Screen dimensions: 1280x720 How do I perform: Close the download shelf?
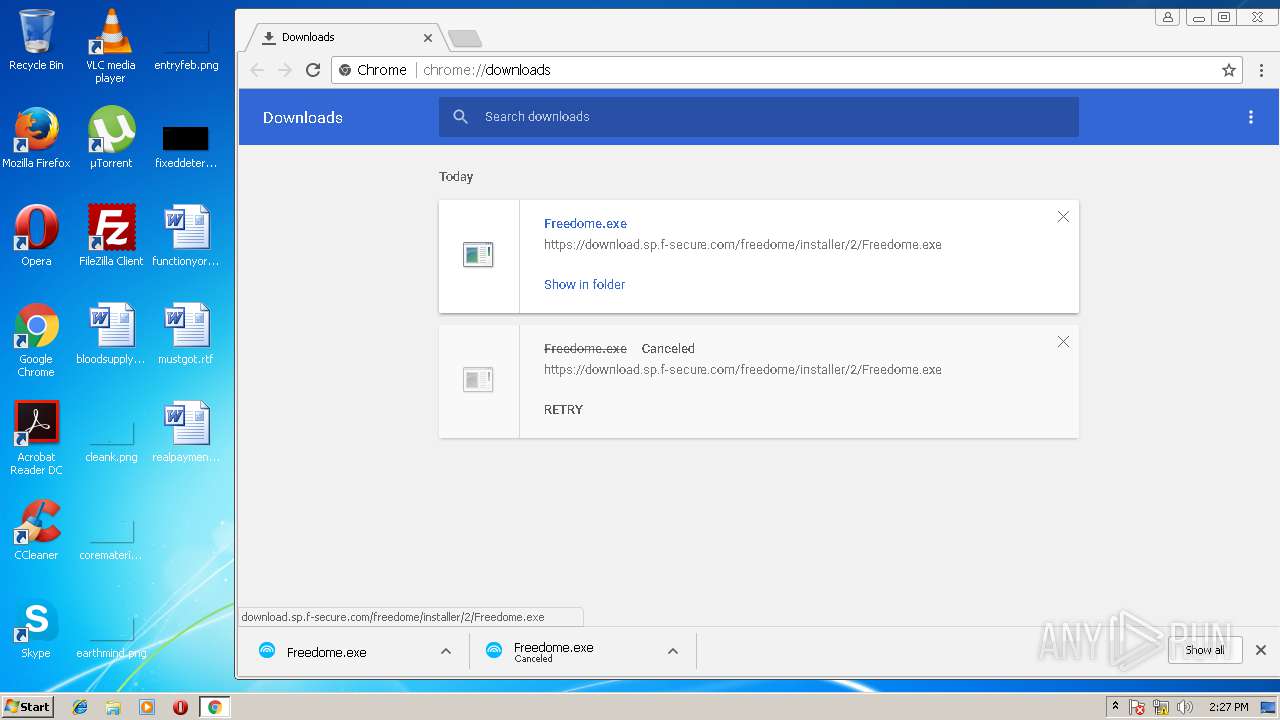point(1261,650)
